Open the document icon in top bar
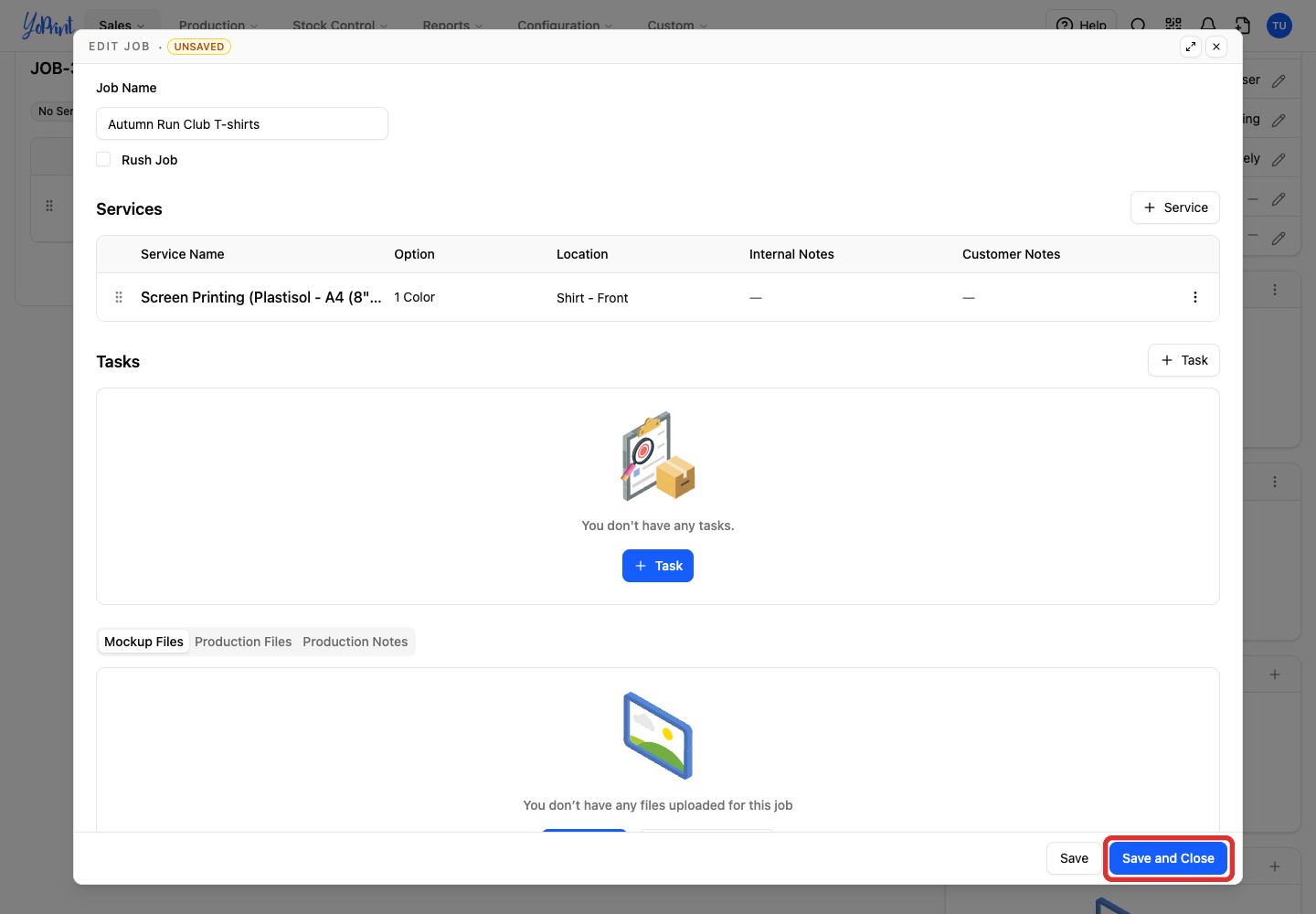 pyautogui.click(x=1243, y=25)
